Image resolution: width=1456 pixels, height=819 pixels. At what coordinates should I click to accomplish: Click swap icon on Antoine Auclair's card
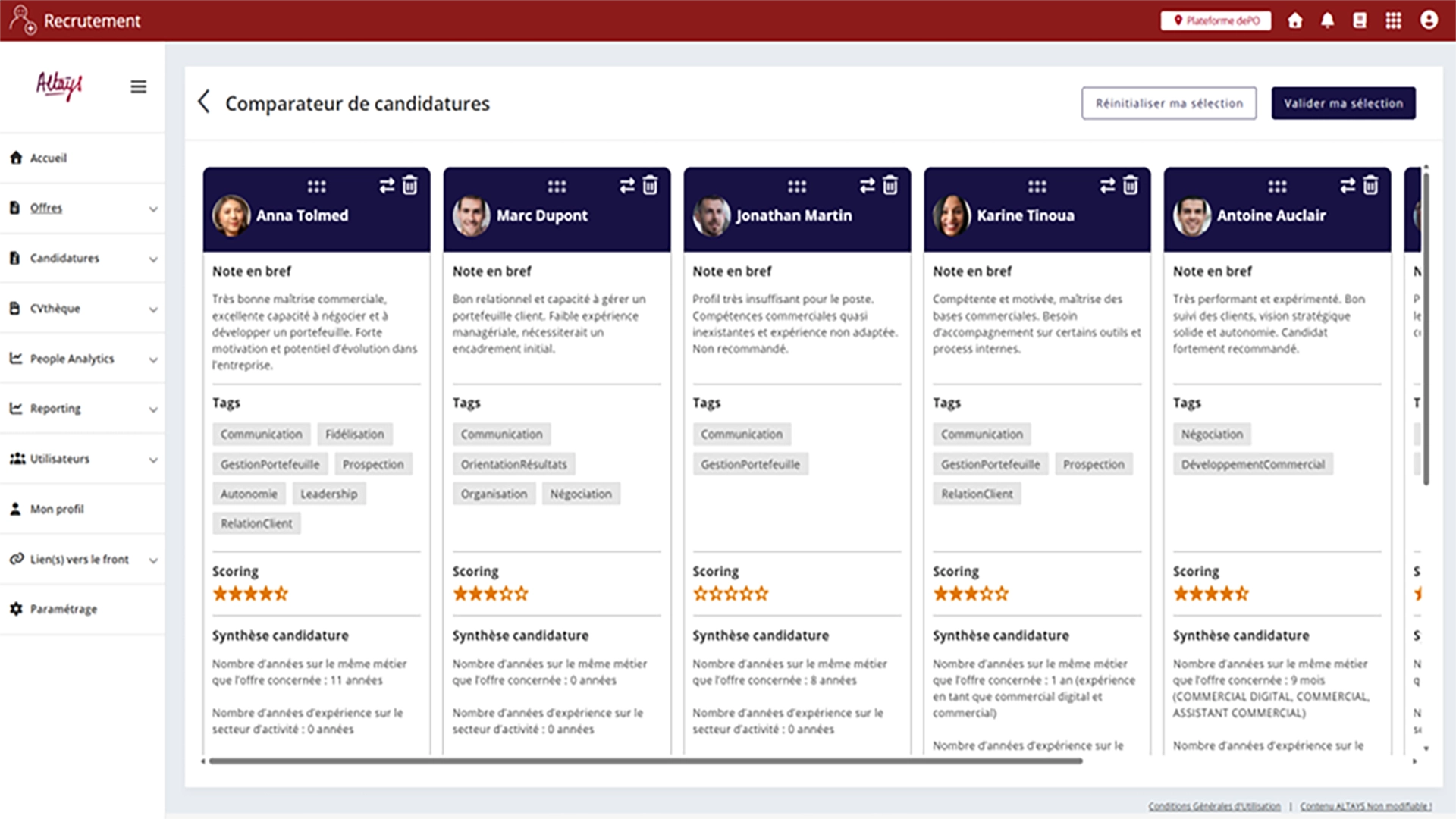tap(1348, 186)
